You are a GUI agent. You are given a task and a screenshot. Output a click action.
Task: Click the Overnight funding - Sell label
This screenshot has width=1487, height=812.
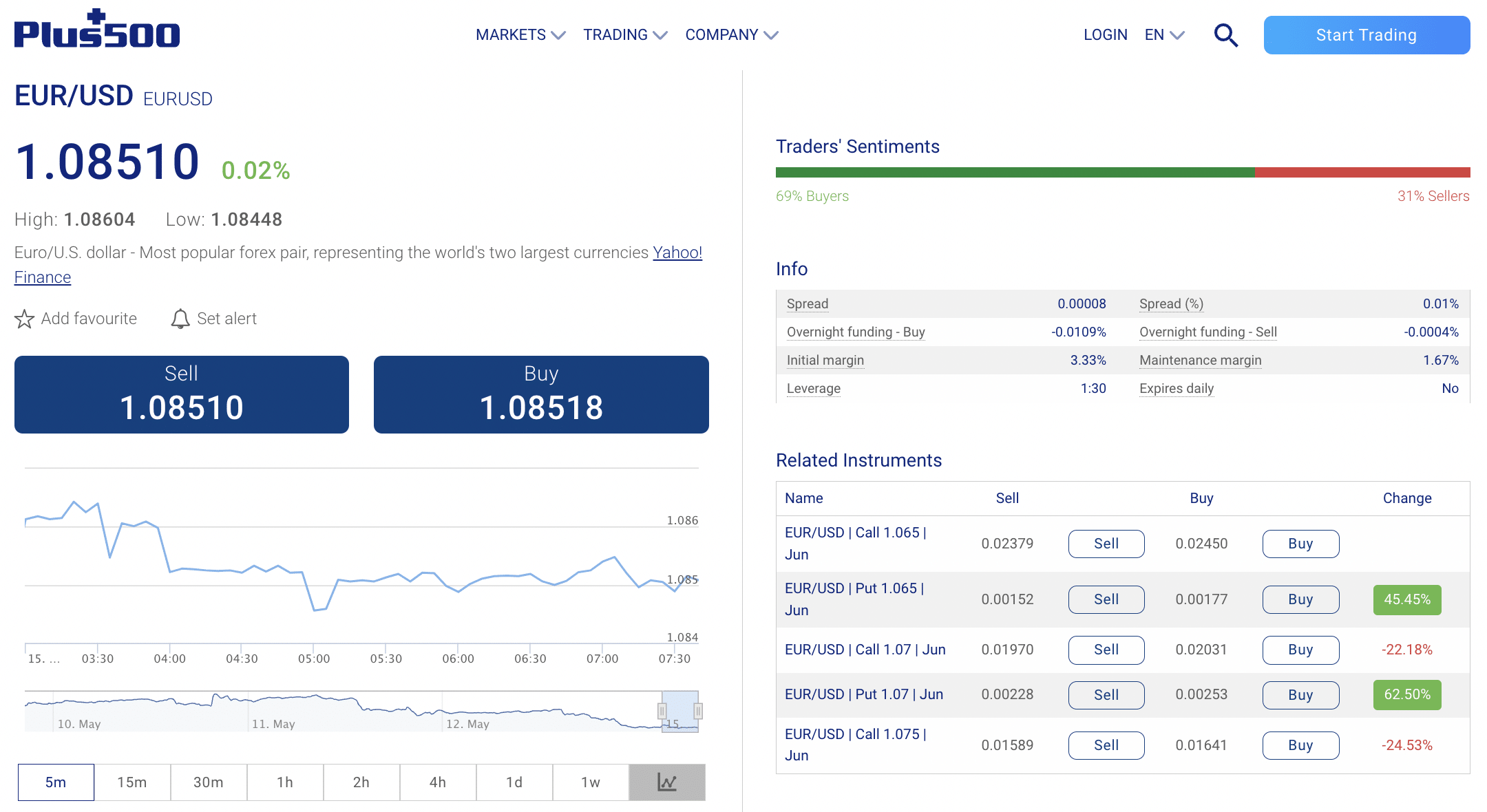click(1208, 332)
